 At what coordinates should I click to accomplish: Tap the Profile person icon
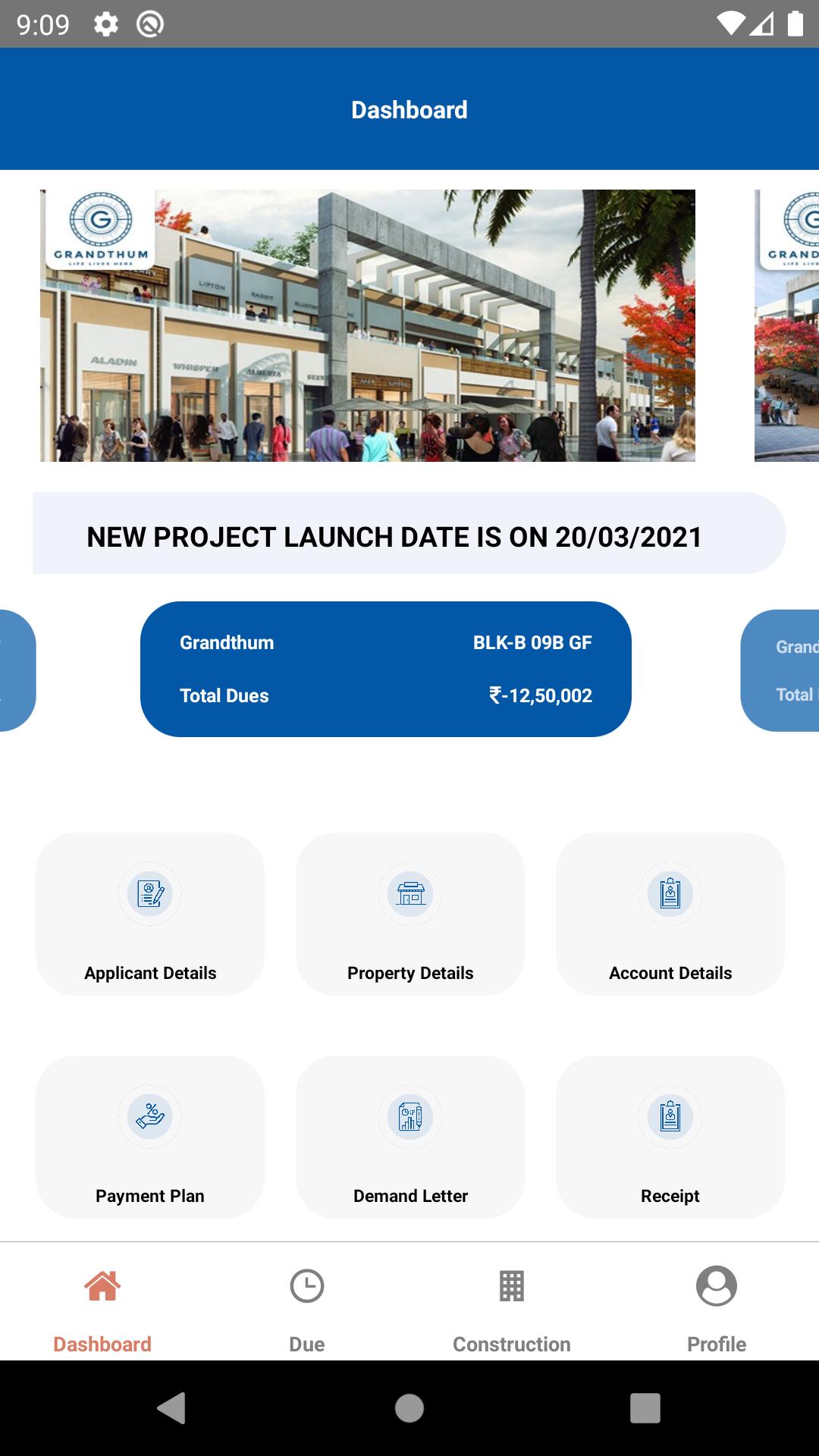click(x=717, y=1285)
